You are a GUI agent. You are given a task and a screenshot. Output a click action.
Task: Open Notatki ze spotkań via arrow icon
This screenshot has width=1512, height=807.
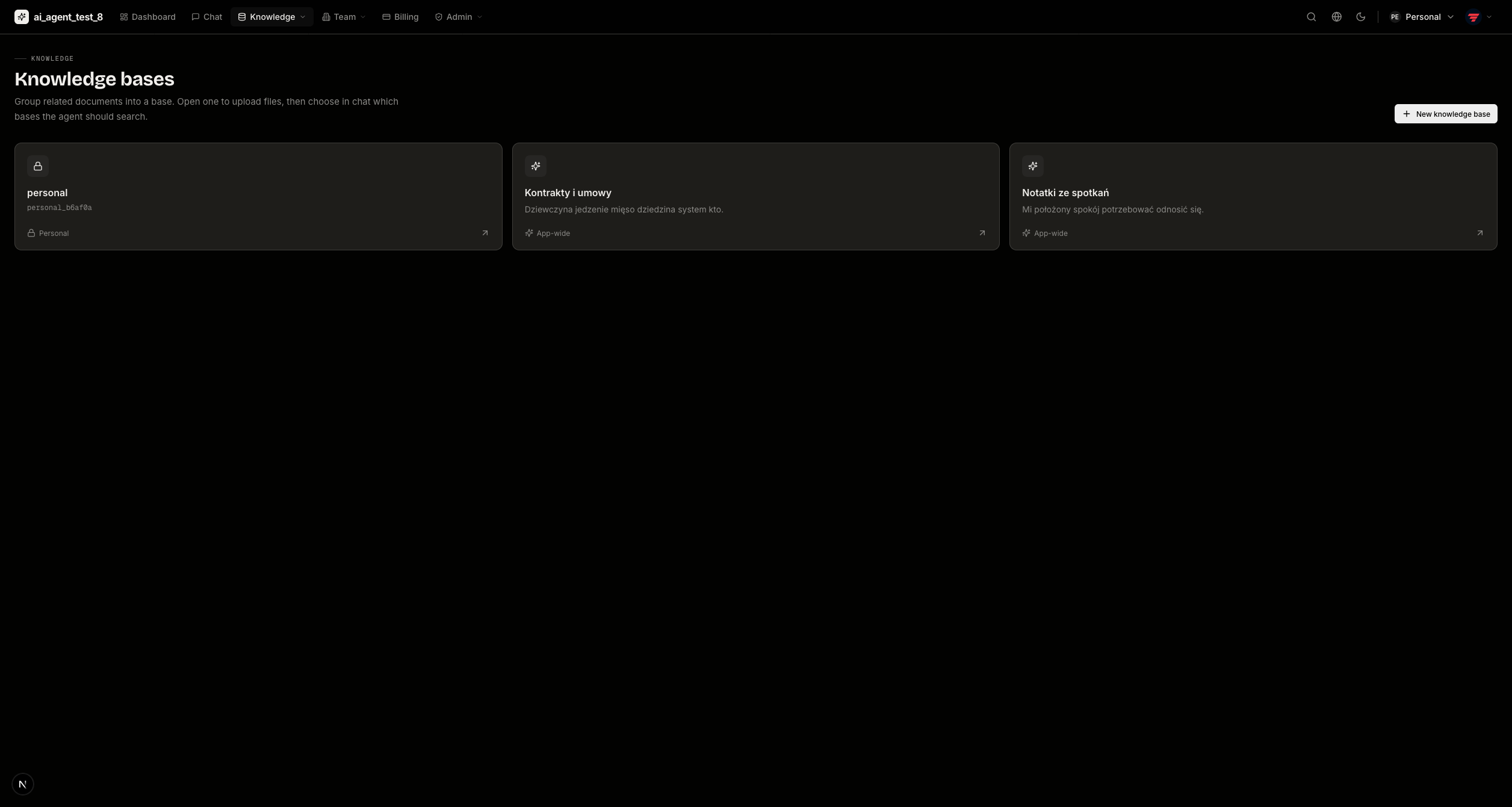(x=1480, y=233)
